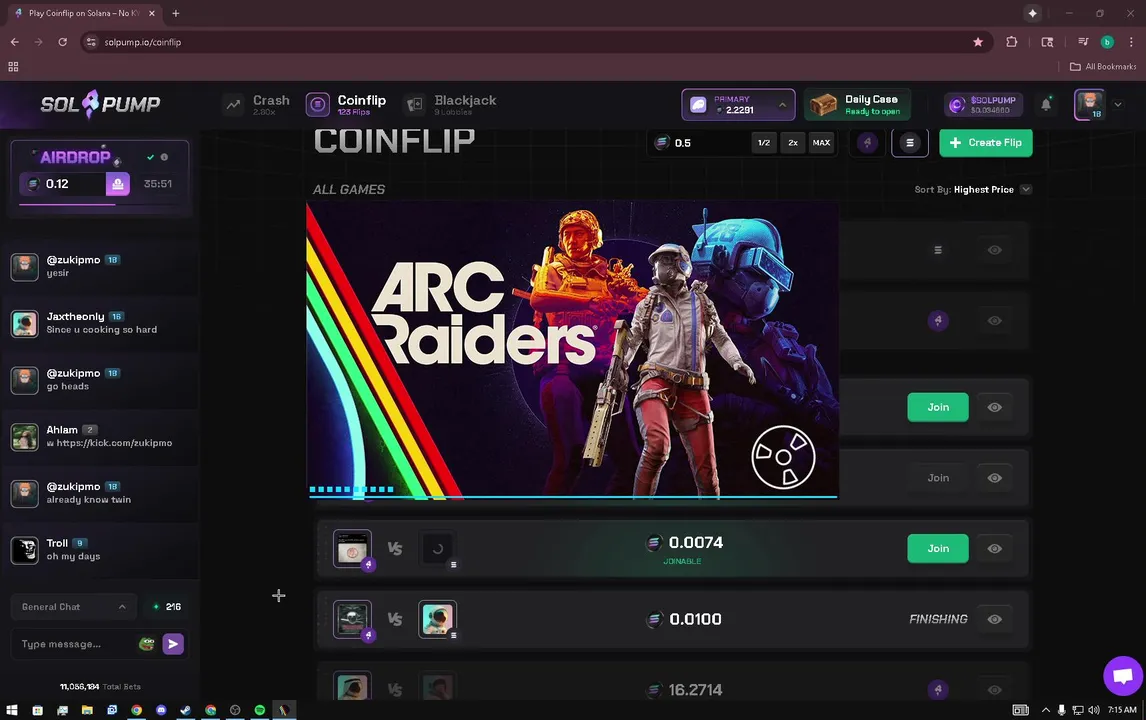1146x720 pixels.
Task: Click the greyed-out Join button
Action: click(x=938, y=478)
